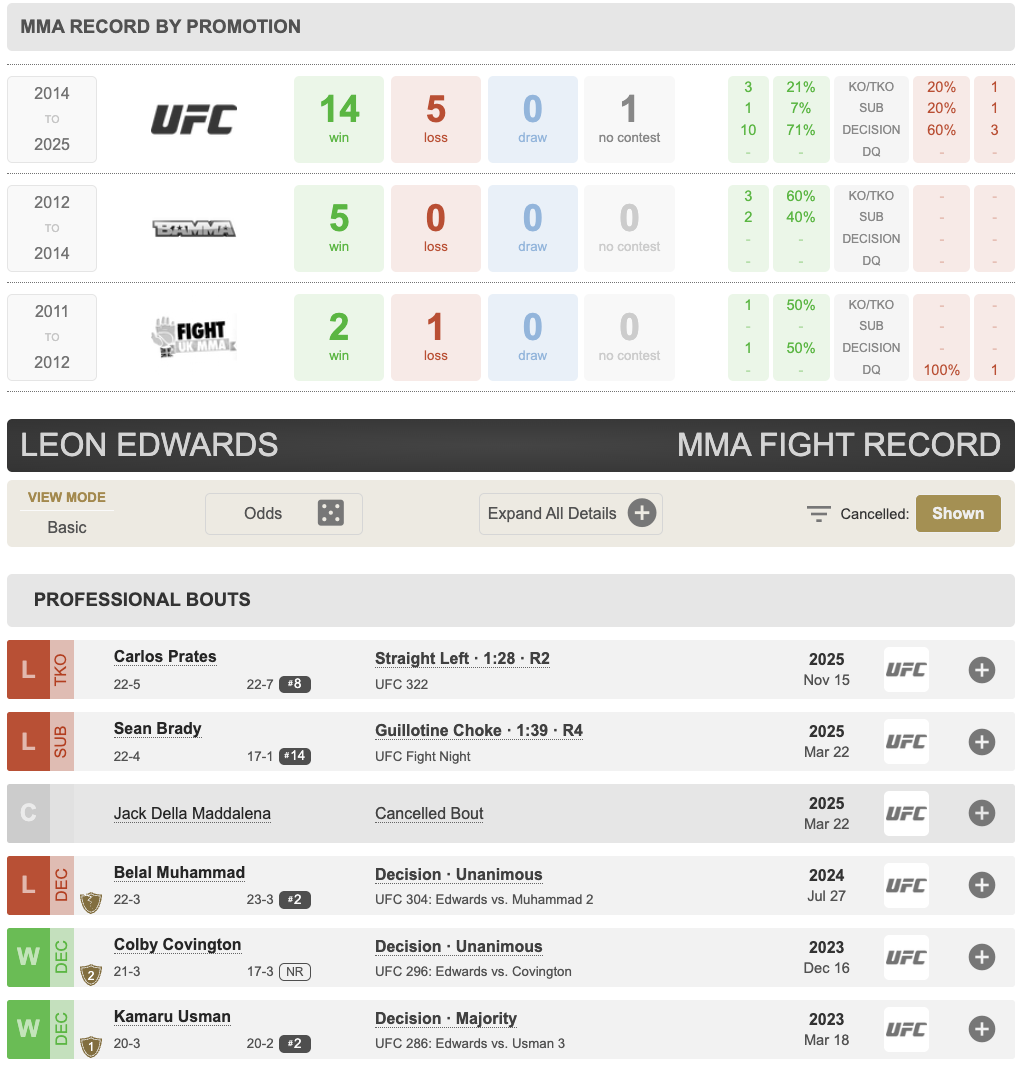Click the UFC logo on the Carlos Prates bout
This screenshot has height=1068, width=1024.
pos(906,670)
